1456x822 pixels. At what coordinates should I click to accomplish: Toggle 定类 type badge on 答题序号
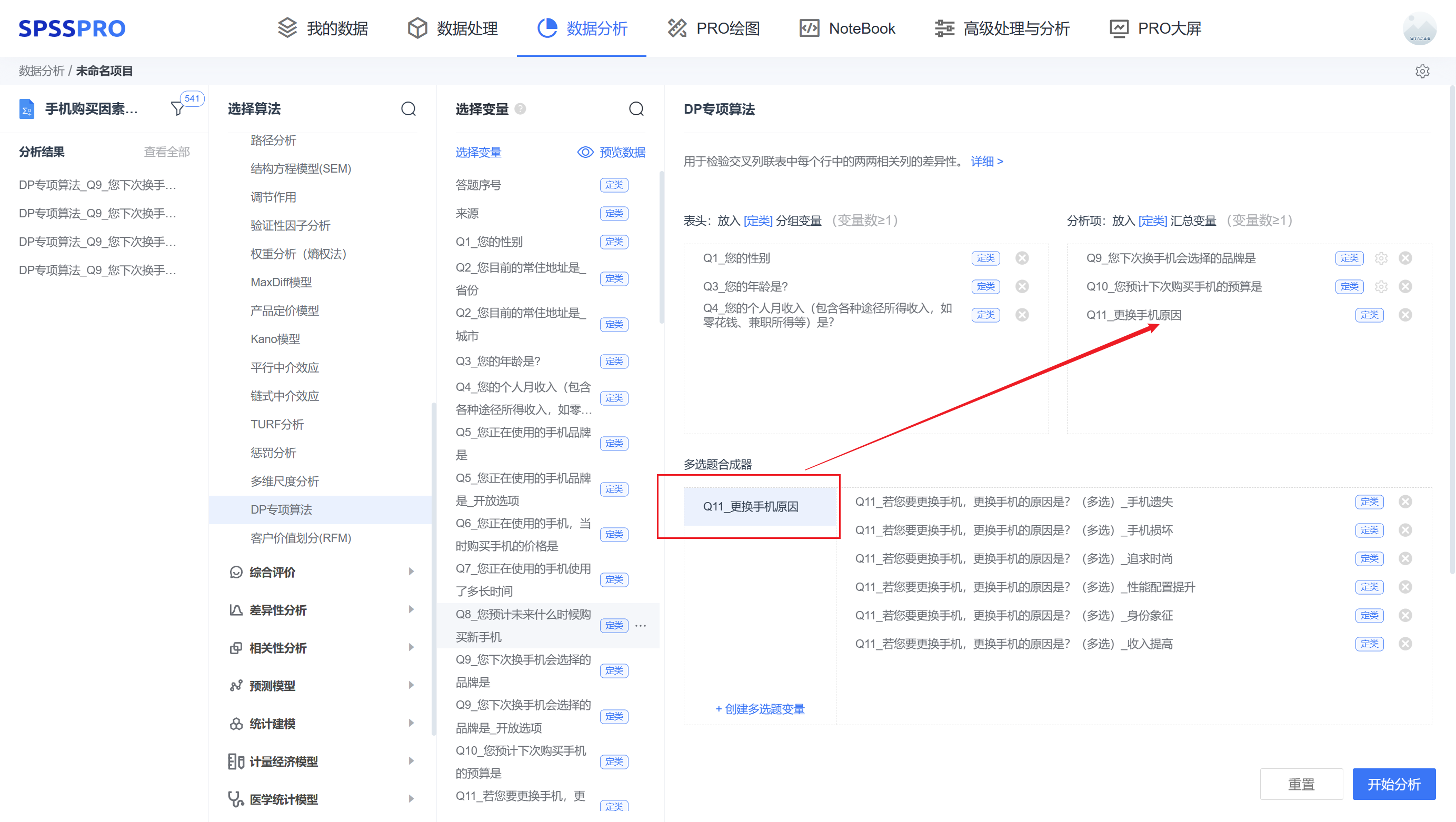(614, 185)
